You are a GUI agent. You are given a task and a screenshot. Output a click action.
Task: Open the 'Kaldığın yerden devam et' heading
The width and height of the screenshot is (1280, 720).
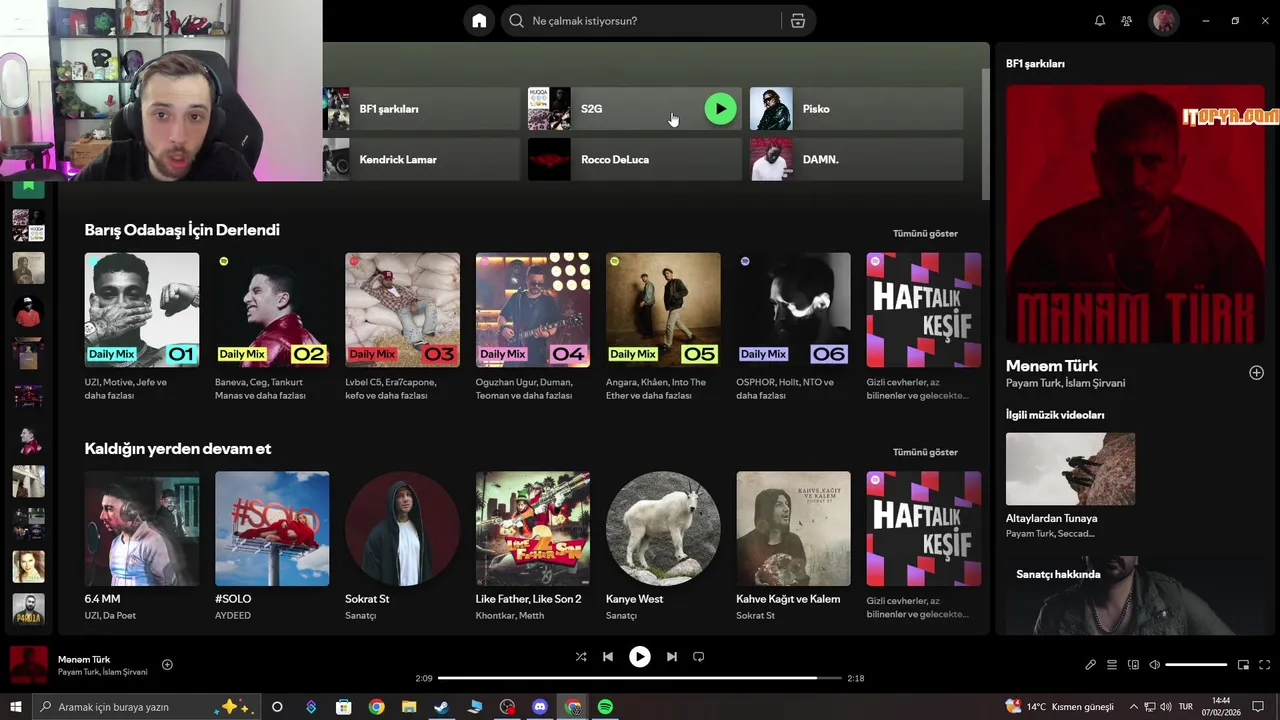point(178,449)
